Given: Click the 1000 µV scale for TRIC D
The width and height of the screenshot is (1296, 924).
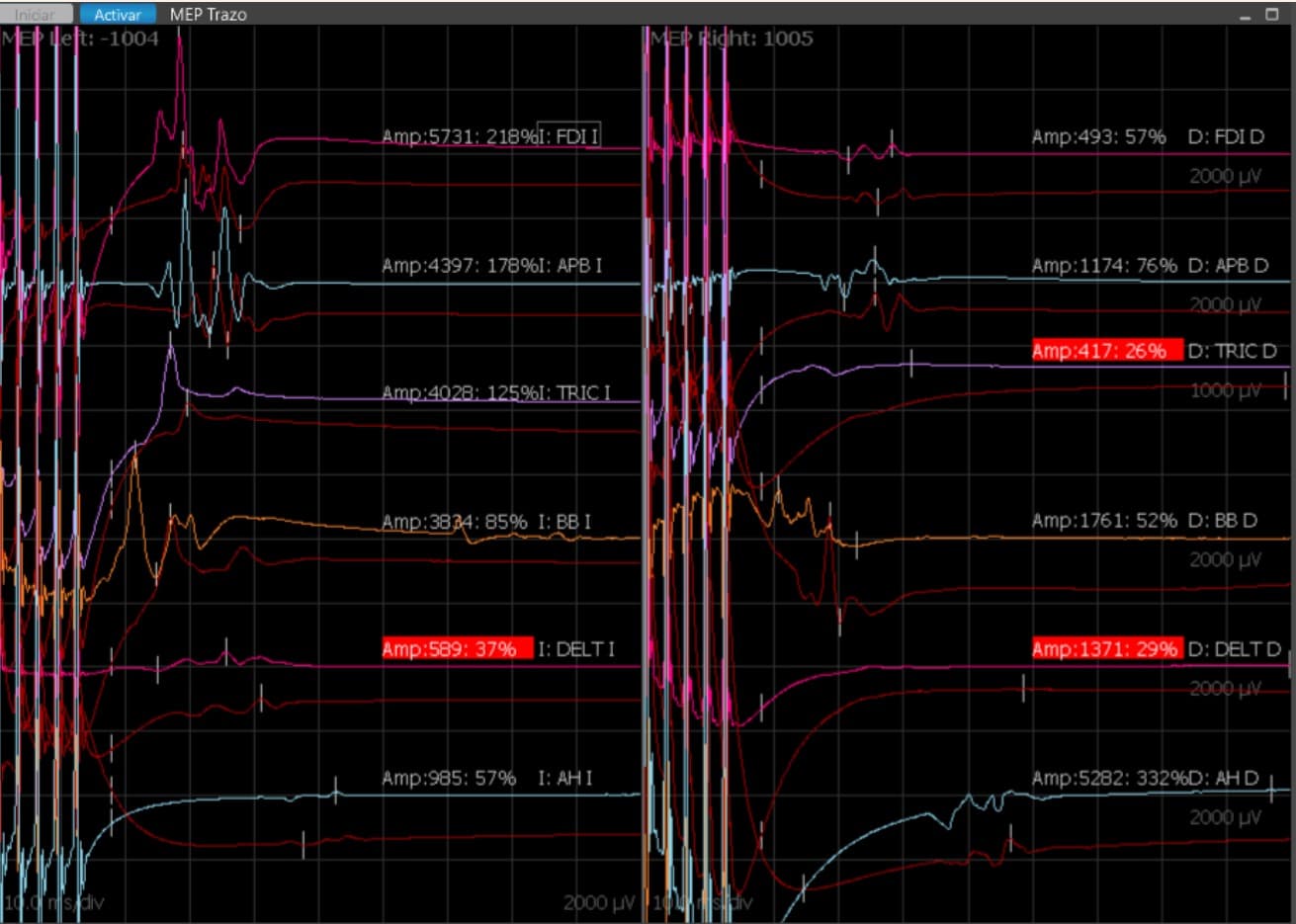Looking at the screenshot, I should pos(1225,391).
